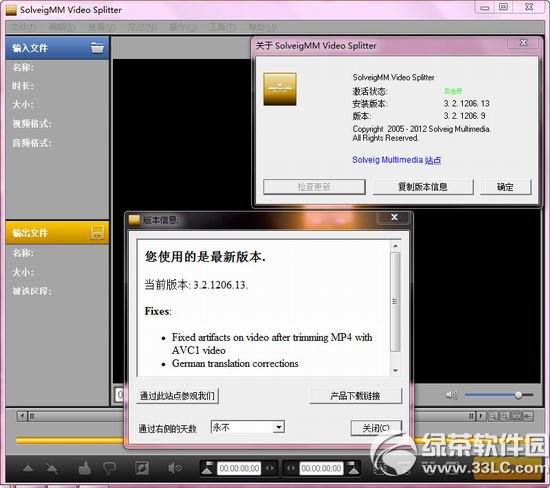Image resolution: width=550 pixels, height=488 pixels.
Task: Click the thumbs-up keep fragment icon
Action: point(85,468)
